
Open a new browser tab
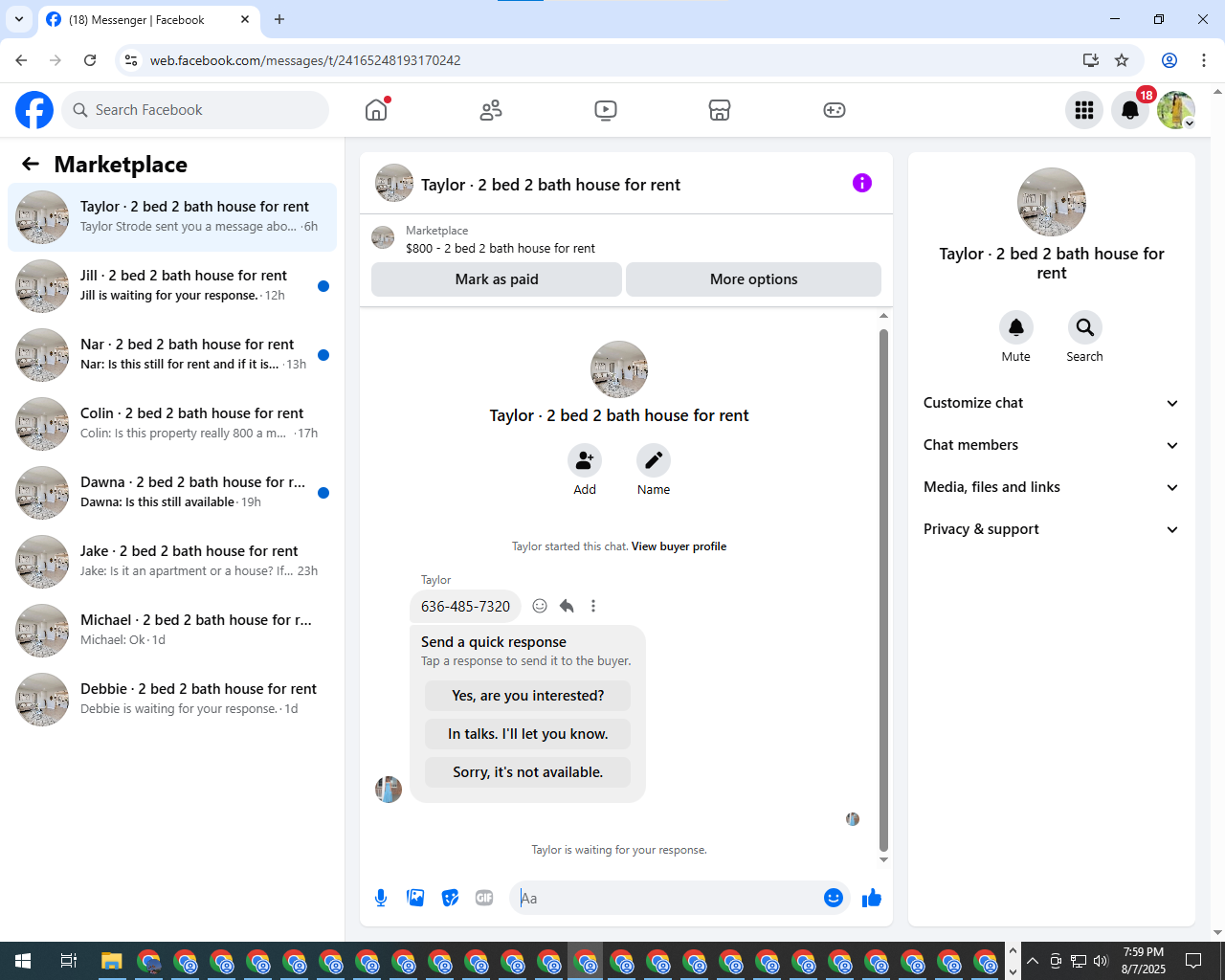coord(279,19)
